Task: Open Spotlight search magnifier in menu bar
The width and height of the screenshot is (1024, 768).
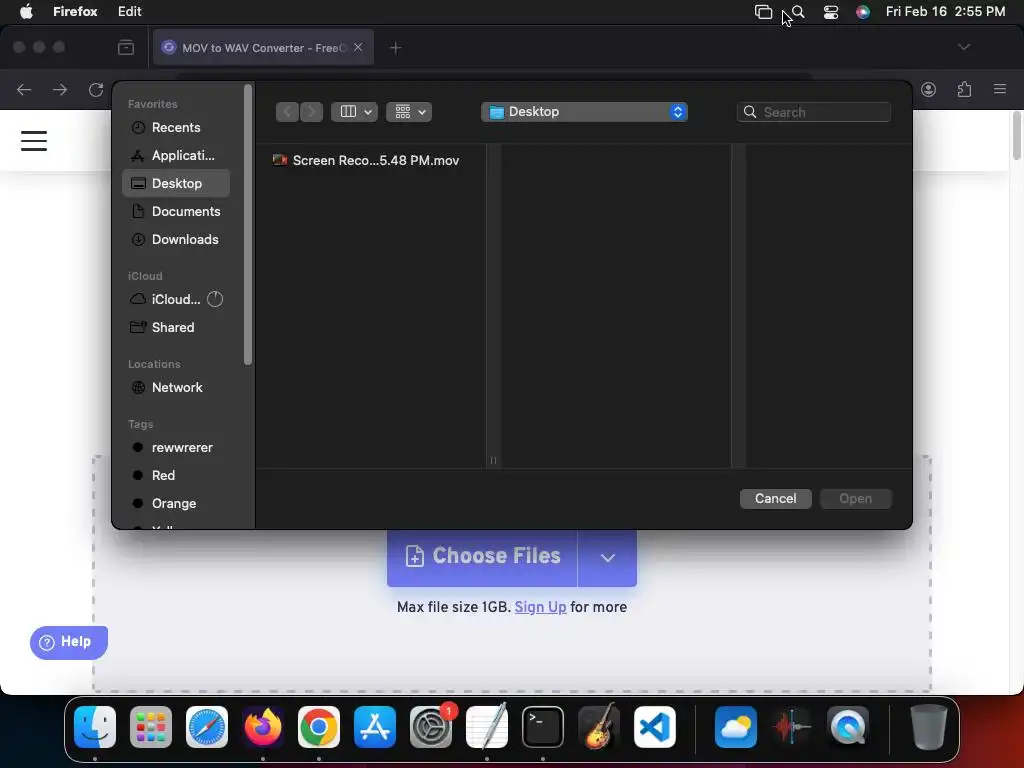Action: pyautogui.click(x=798, y=12)
